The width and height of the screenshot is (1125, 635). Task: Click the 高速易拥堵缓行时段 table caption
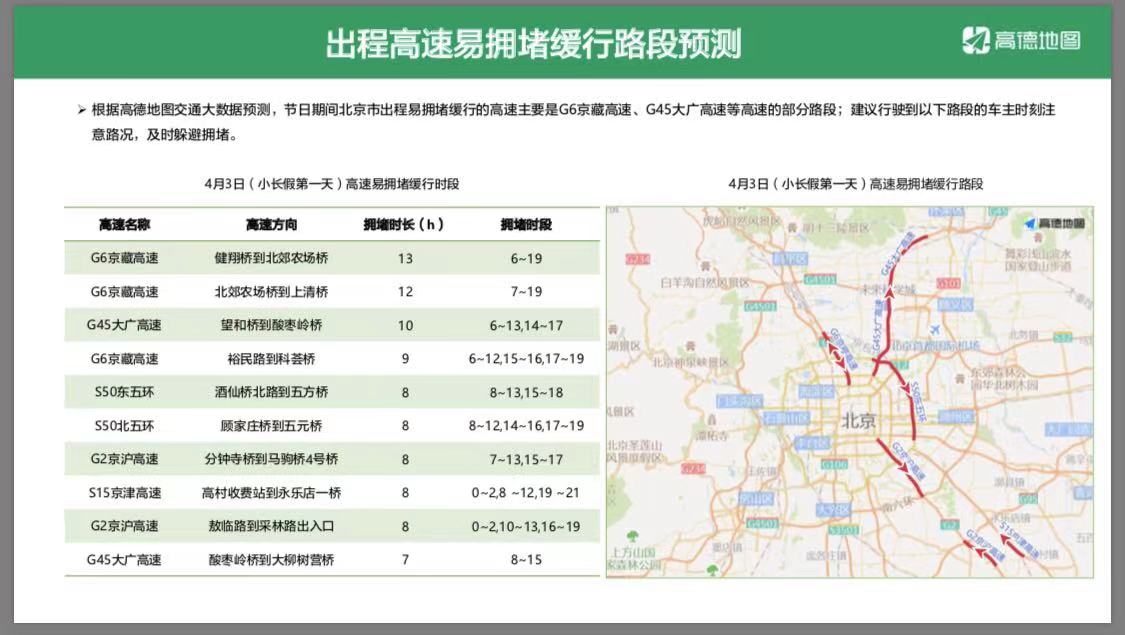pos(331,184)
